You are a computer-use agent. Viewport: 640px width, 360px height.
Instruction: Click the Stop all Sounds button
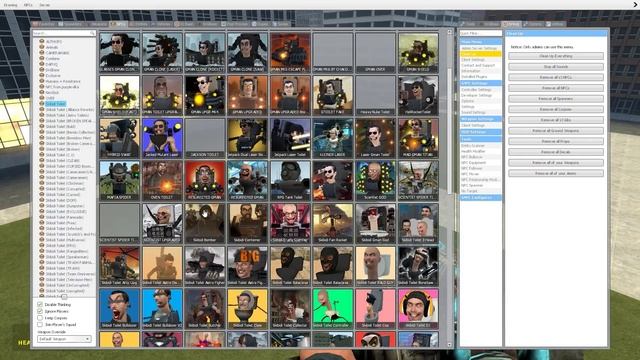[556, 67]
